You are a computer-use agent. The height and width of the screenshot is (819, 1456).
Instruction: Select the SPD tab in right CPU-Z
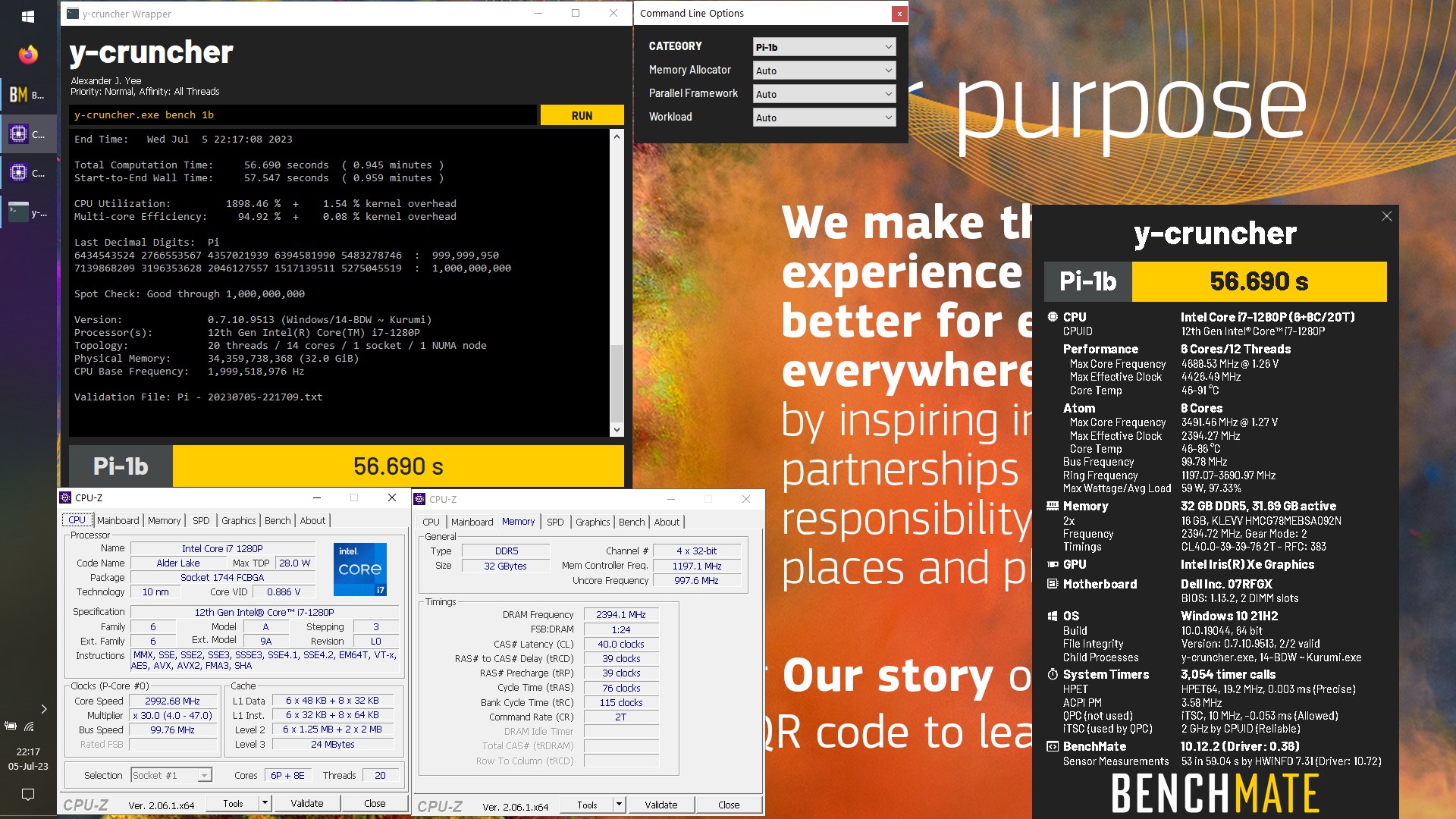coord(555,522)
